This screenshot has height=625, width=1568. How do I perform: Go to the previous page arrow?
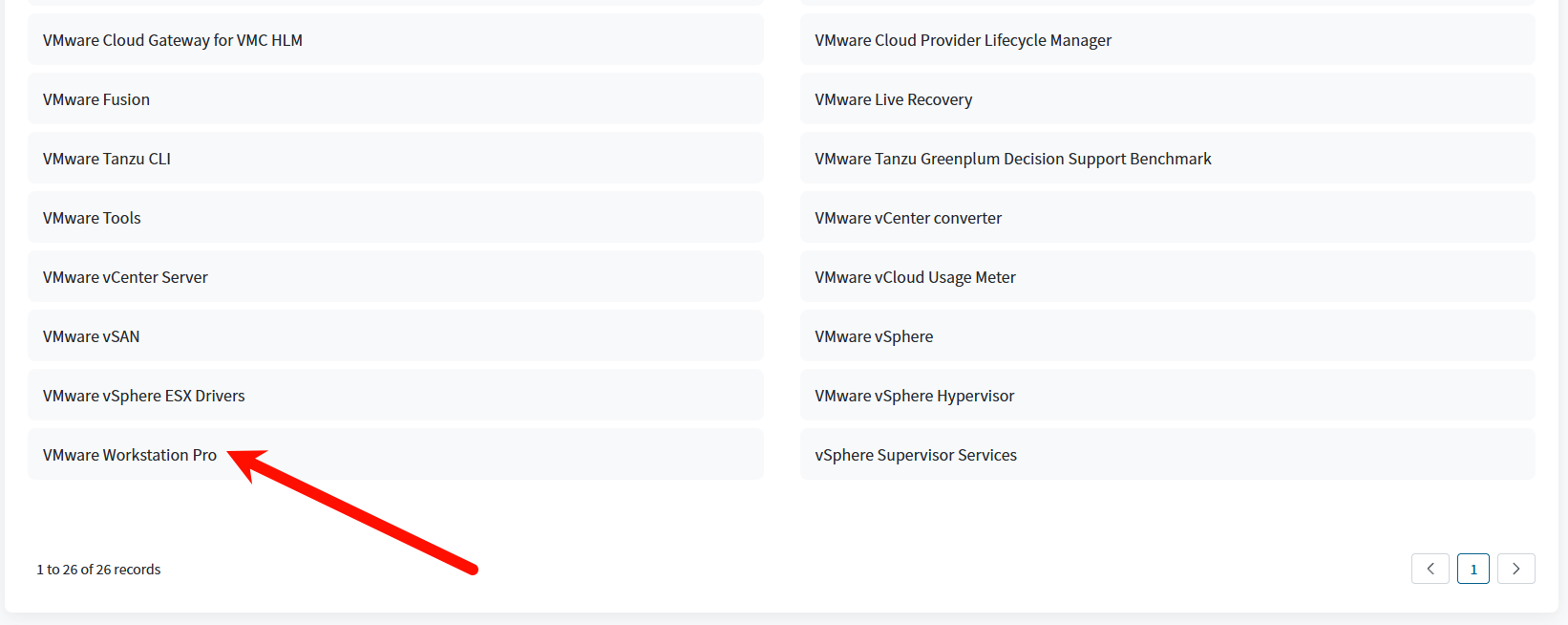tap(1430, 569)
